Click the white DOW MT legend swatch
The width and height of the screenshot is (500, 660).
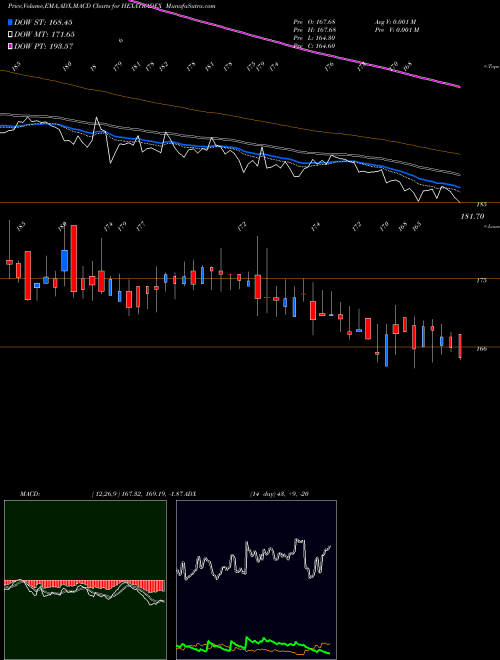click(x=10, y=34)
